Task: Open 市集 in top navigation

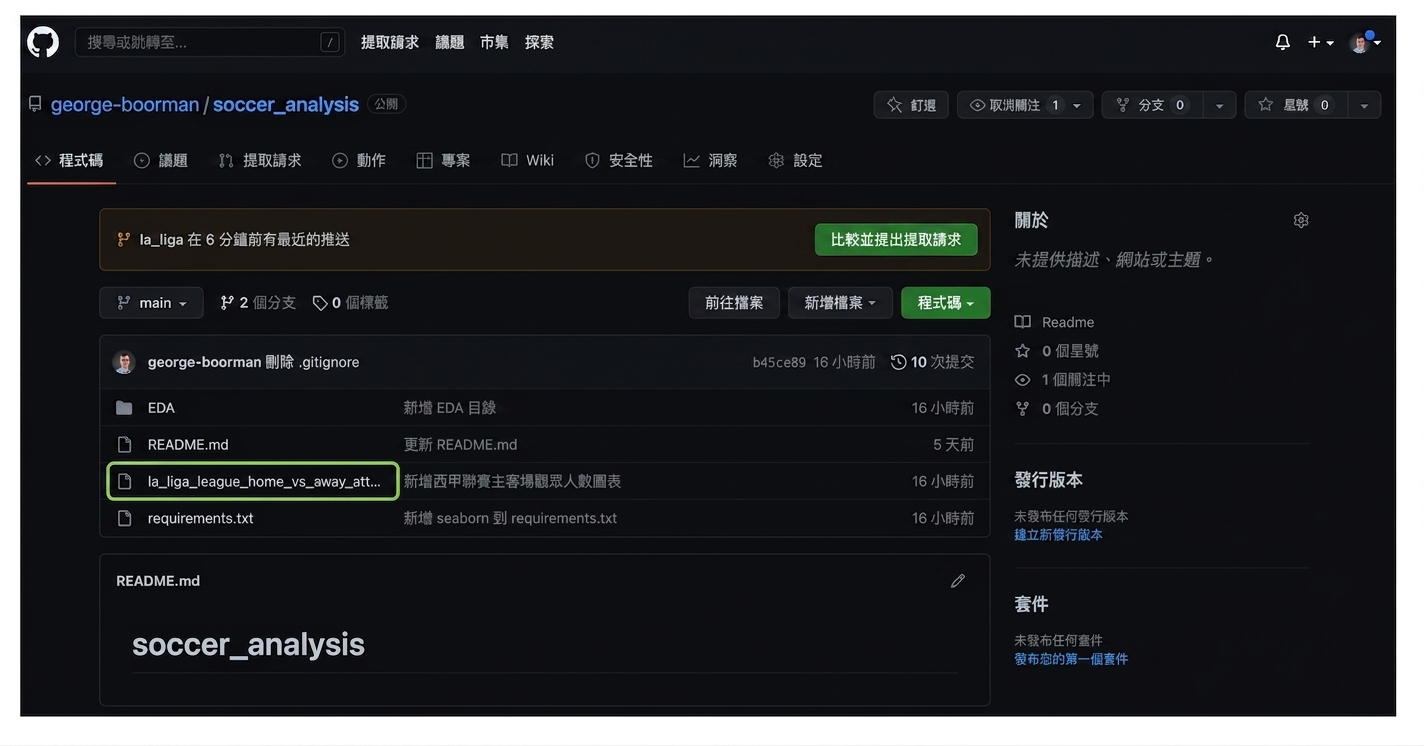Action: pos(494,42)
